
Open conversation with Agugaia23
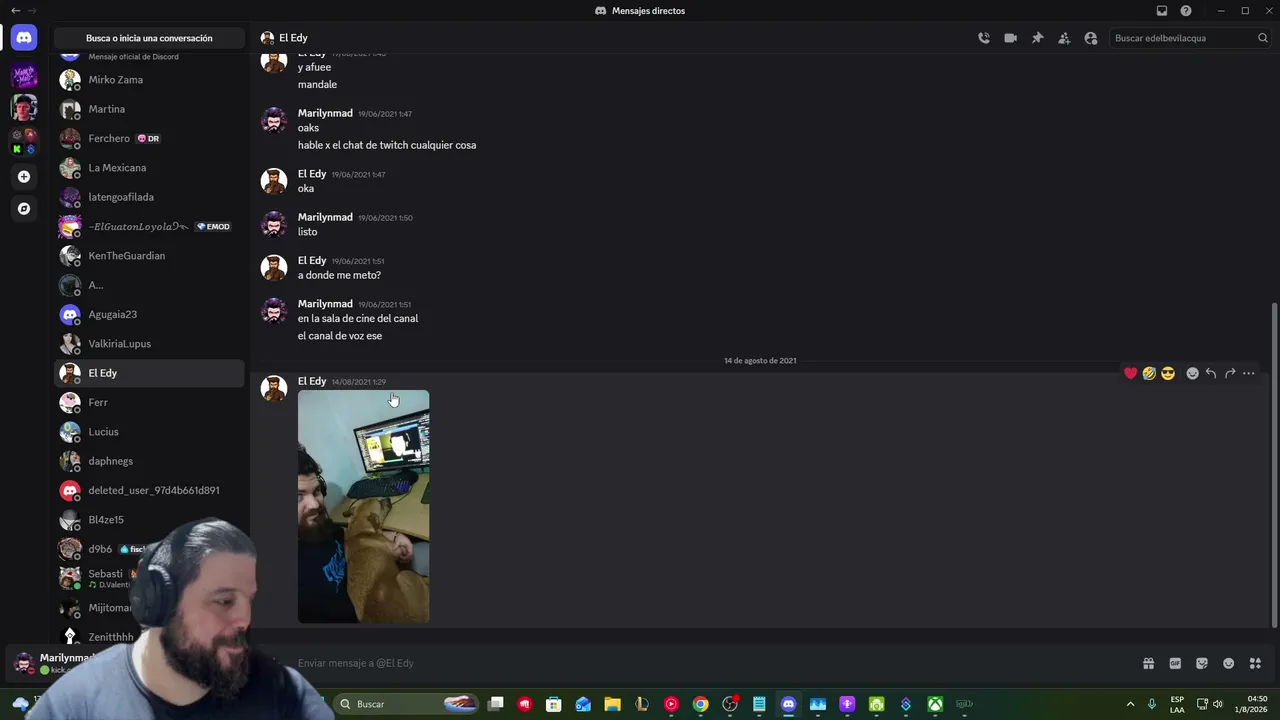pos(149,314)
